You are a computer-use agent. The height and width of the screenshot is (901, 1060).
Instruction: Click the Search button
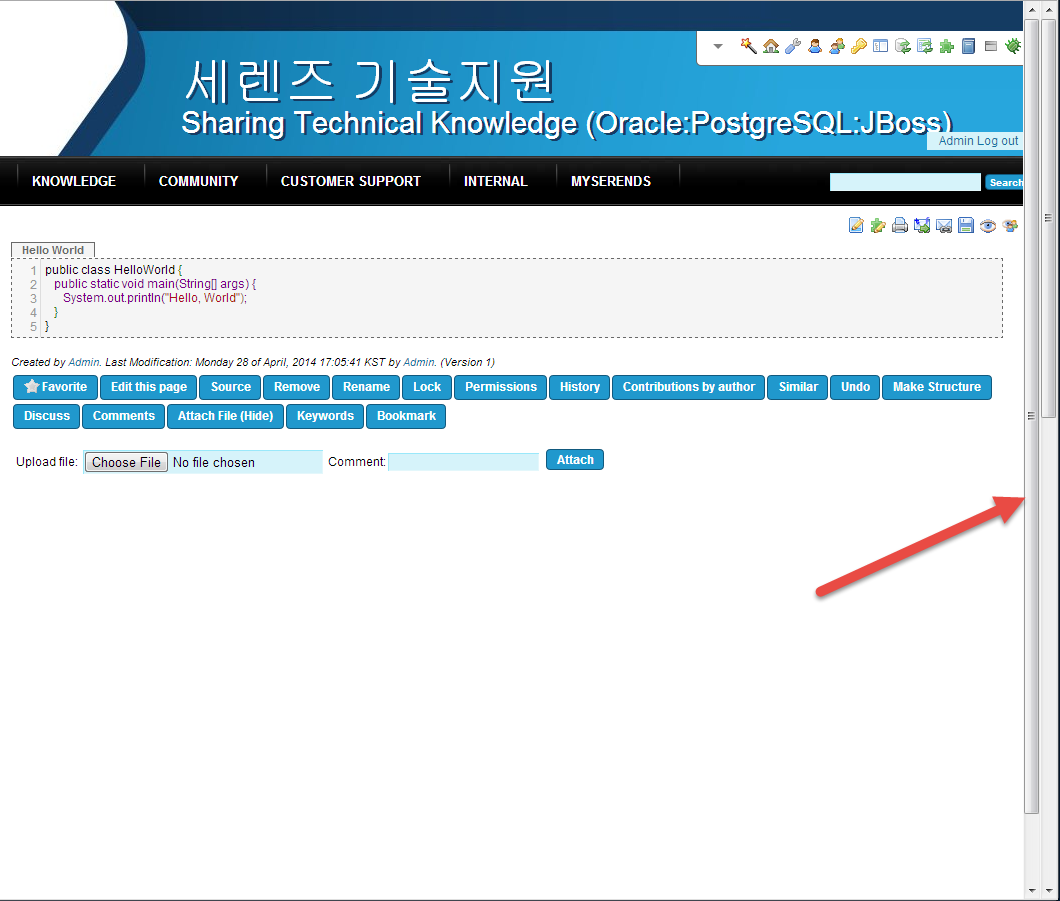tap(1005, 182)
